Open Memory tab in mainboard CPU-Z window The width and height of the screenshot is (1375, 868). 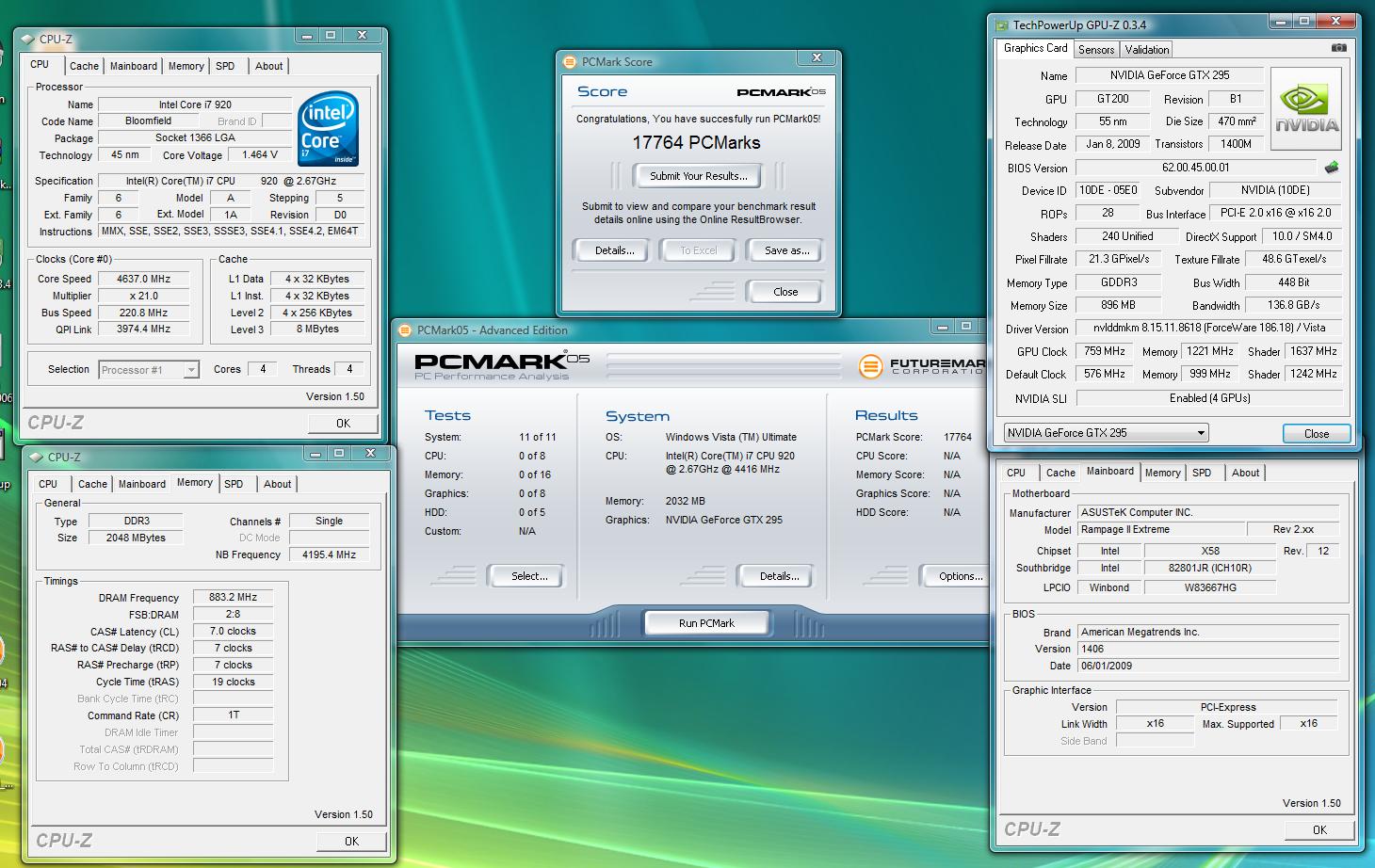click(x=1162, y=473)
